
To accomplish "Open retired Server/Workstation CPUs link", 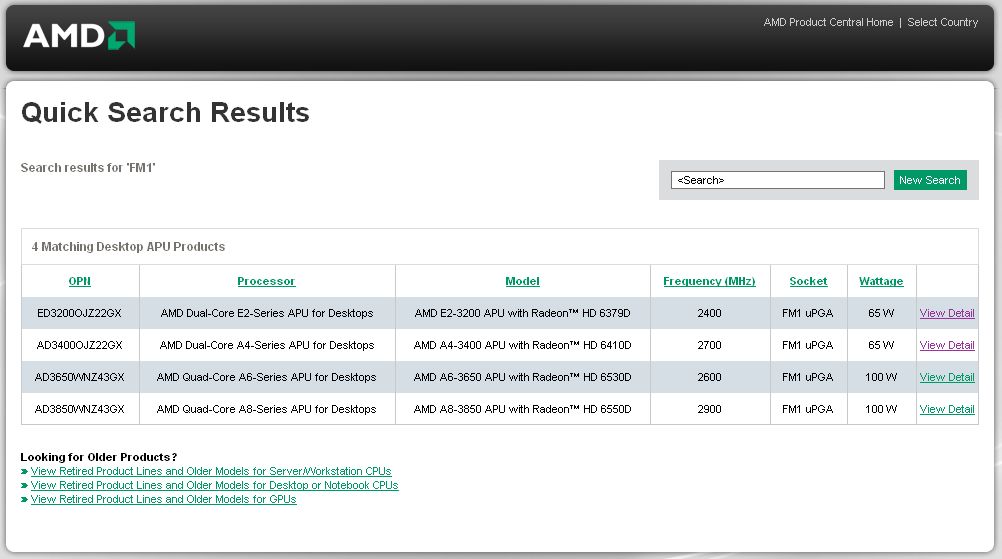I will point(211,471).
